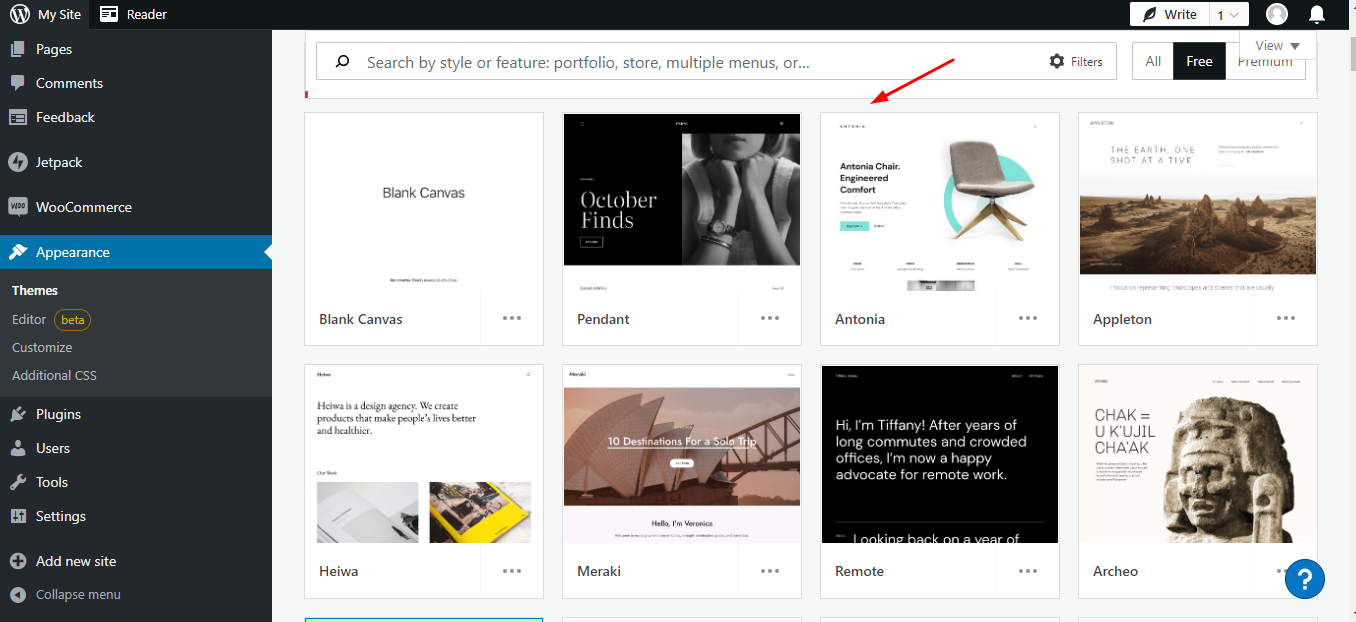
Task: Click the search magnifier icon
Action: point(342,62)
